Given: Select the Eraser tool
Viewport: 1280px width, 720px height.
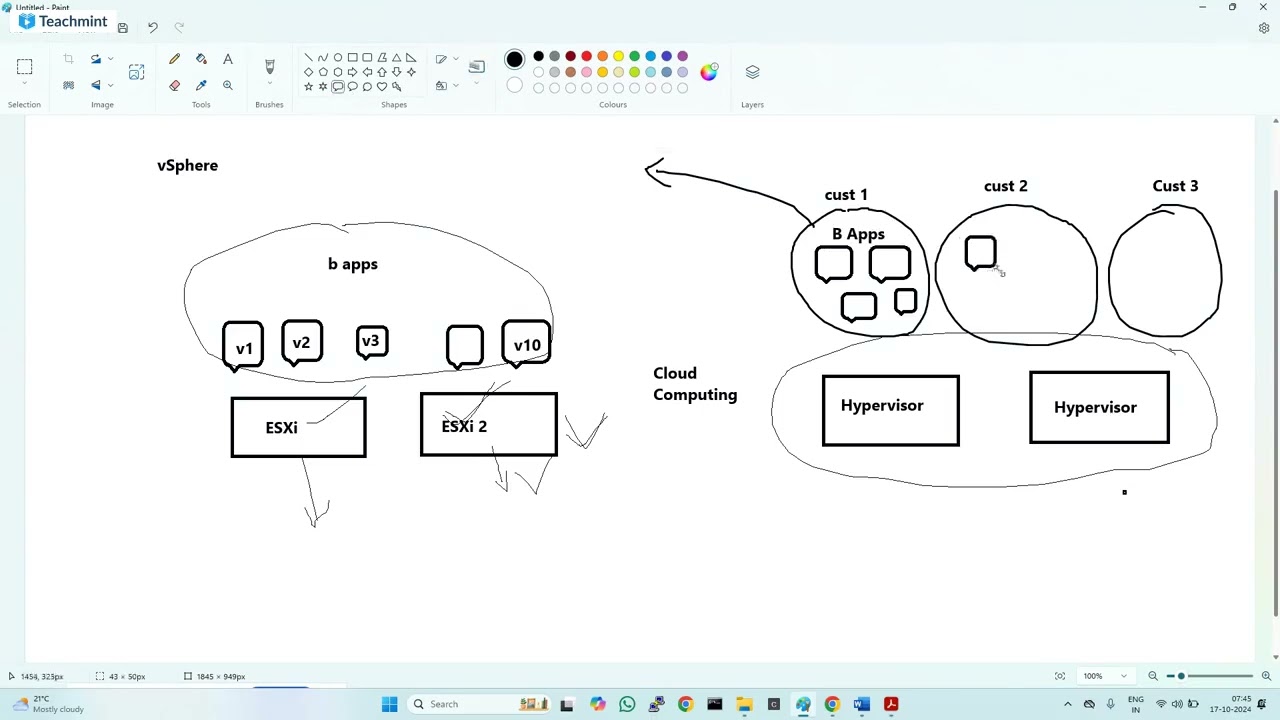Looking at the screenshot, I should (174, 85).
